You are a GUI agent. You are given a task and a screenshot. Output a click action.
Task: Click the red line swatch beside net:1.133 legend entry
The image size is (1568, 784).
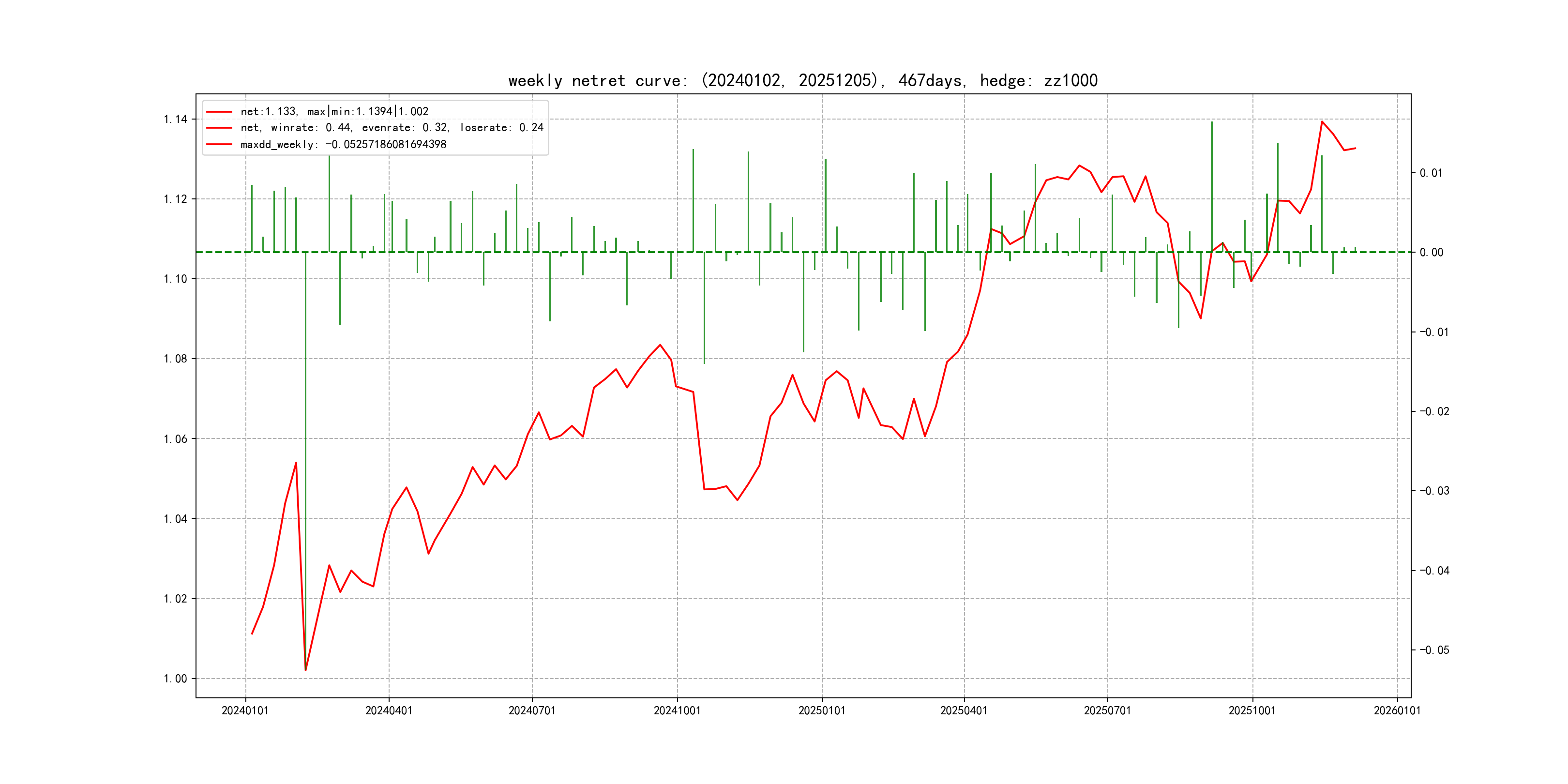219,112
